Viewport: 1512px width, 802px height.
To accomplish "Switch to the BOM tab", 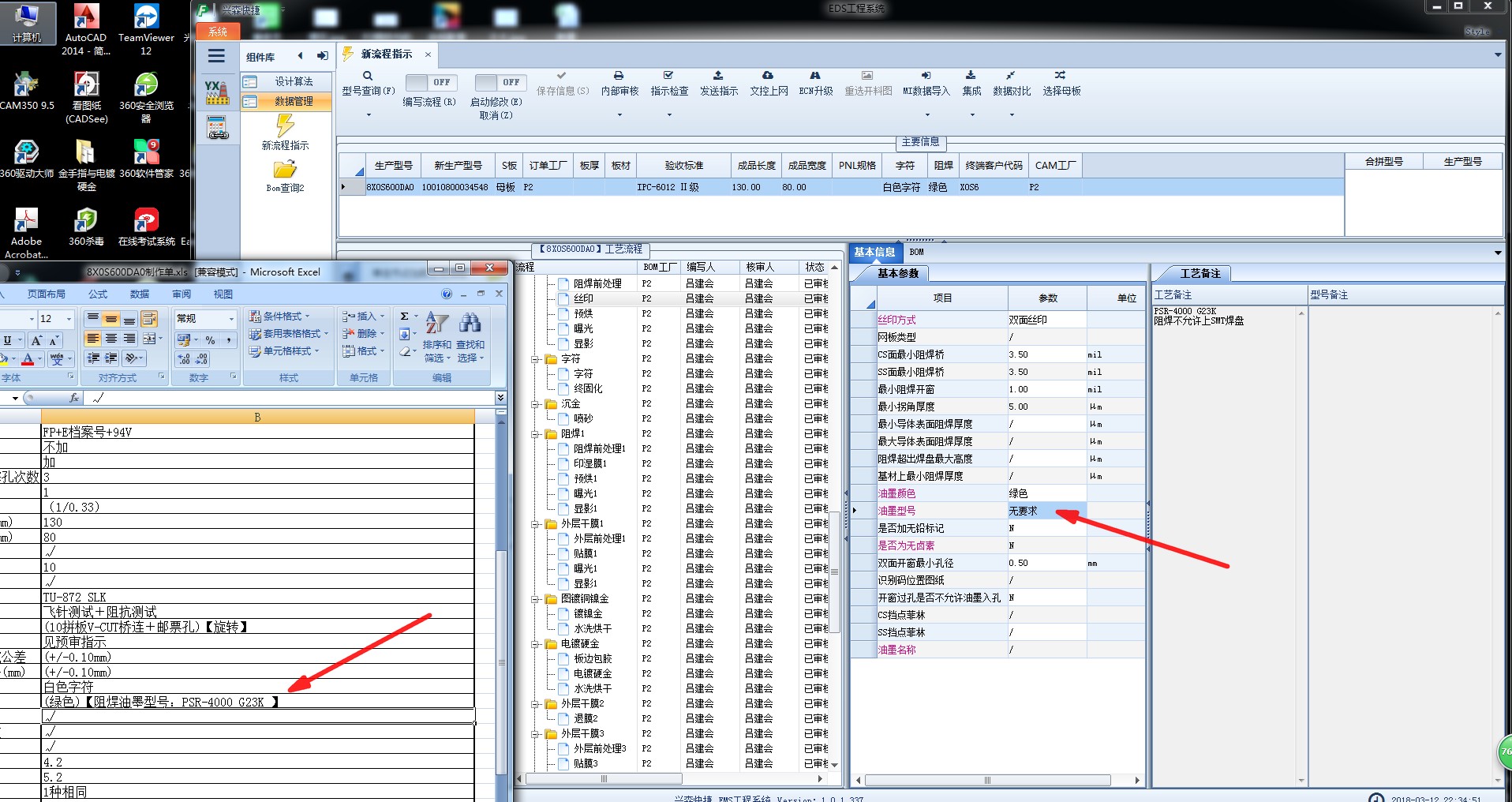I will coord(916,252).
